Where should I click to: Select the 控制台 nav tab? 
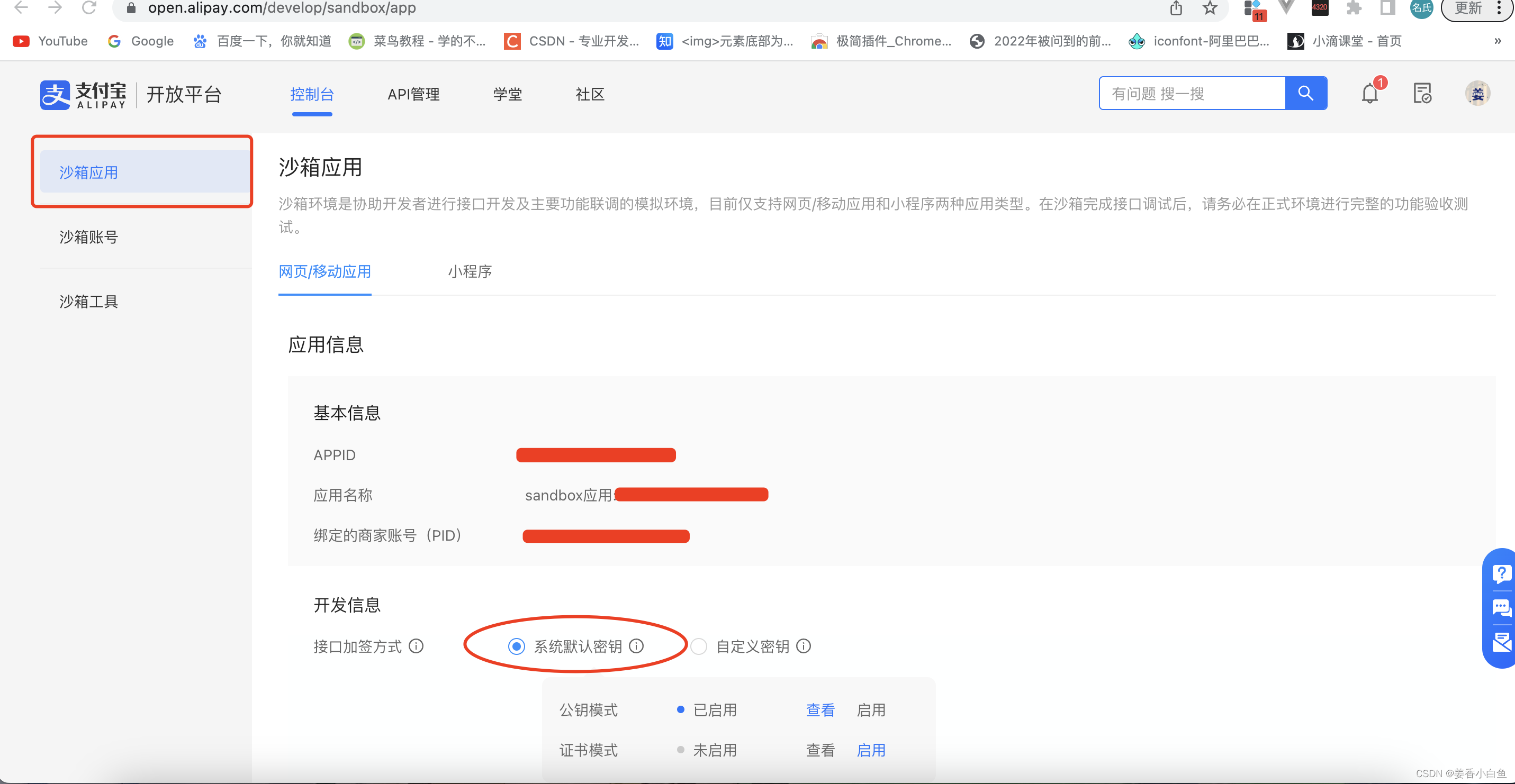(312, 94)
